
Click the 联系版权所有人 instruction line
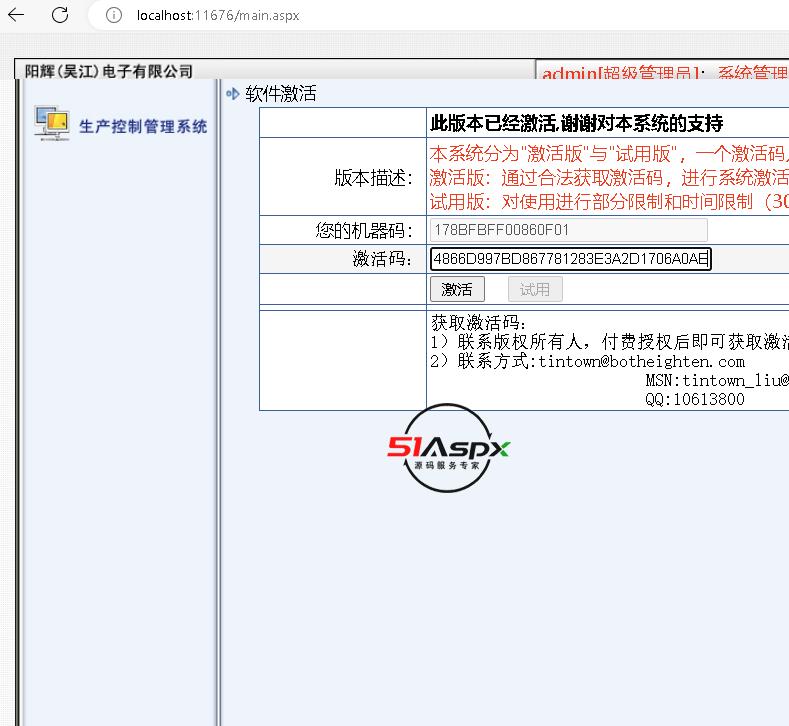609,342
